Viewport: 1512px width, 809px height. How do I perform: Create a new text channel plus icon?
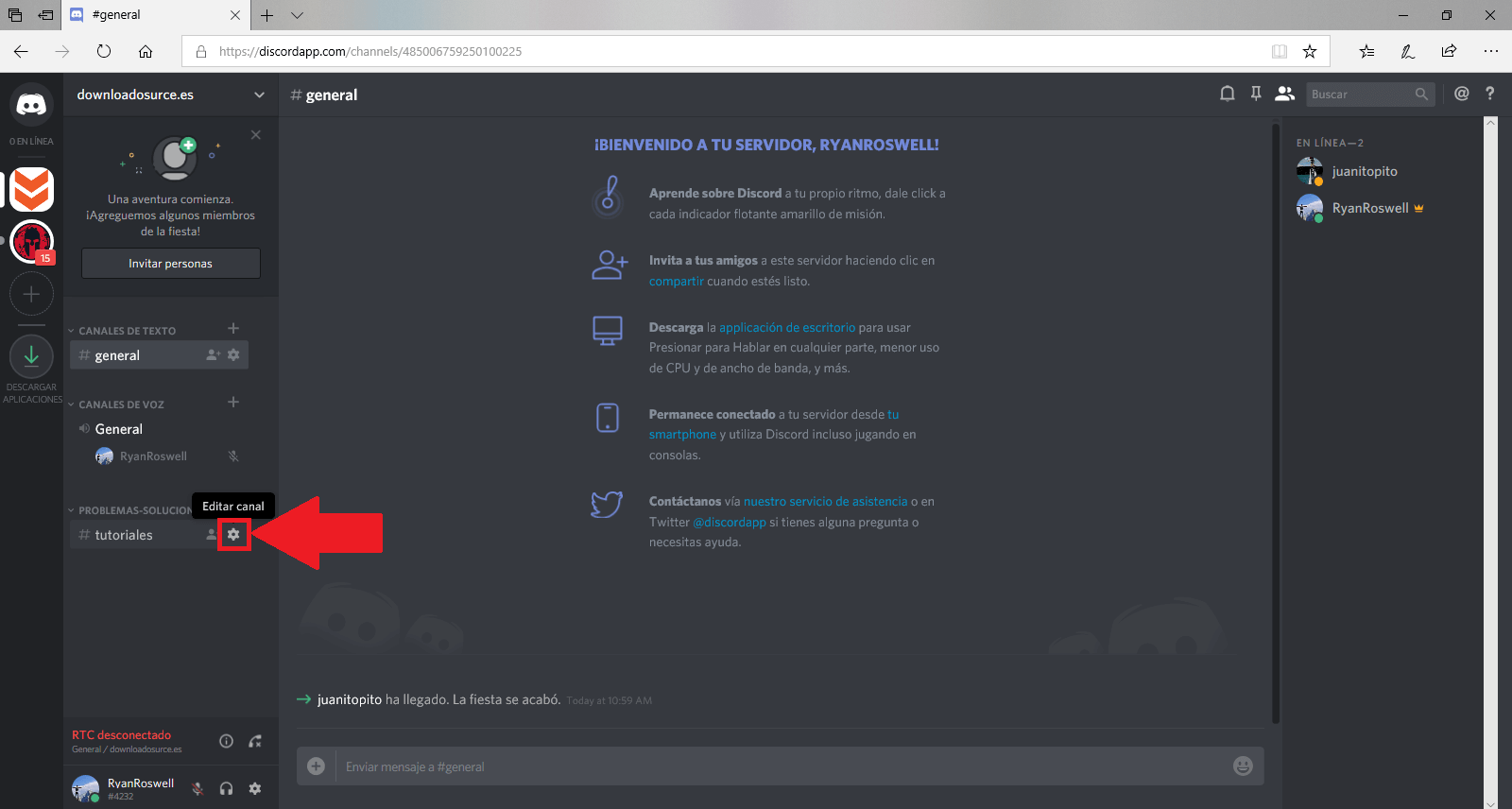click(x=233, y=329)
